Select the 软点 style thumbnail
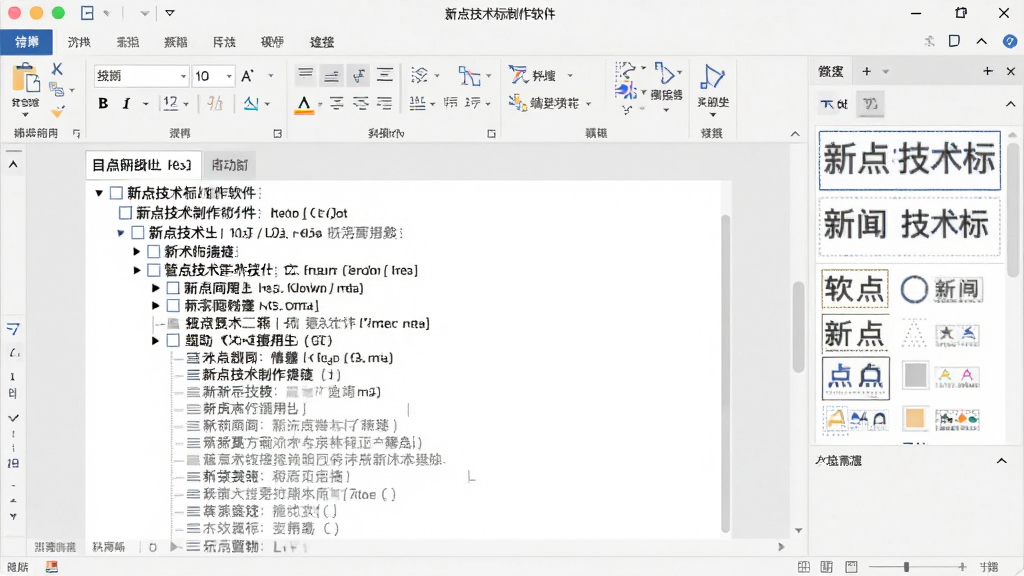 pyautogui.click(x=855, y=289)
